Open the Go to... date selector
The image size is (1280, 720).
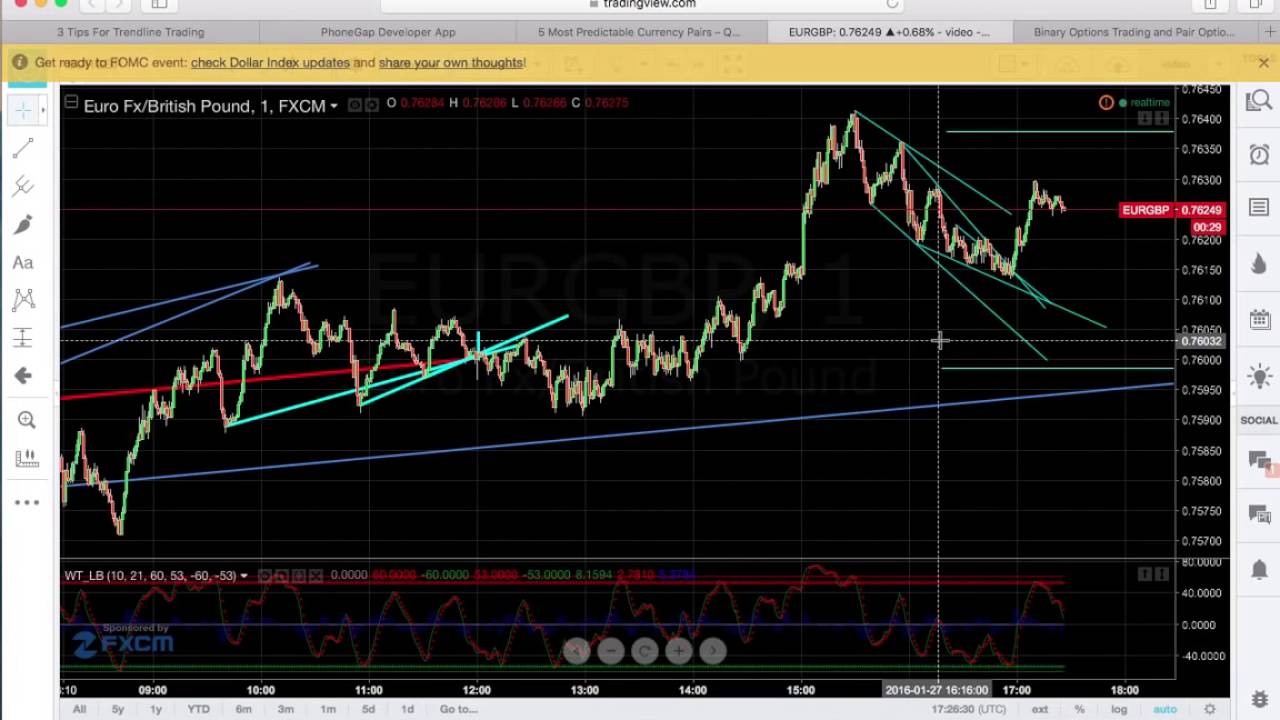click(x=458, y=709)
